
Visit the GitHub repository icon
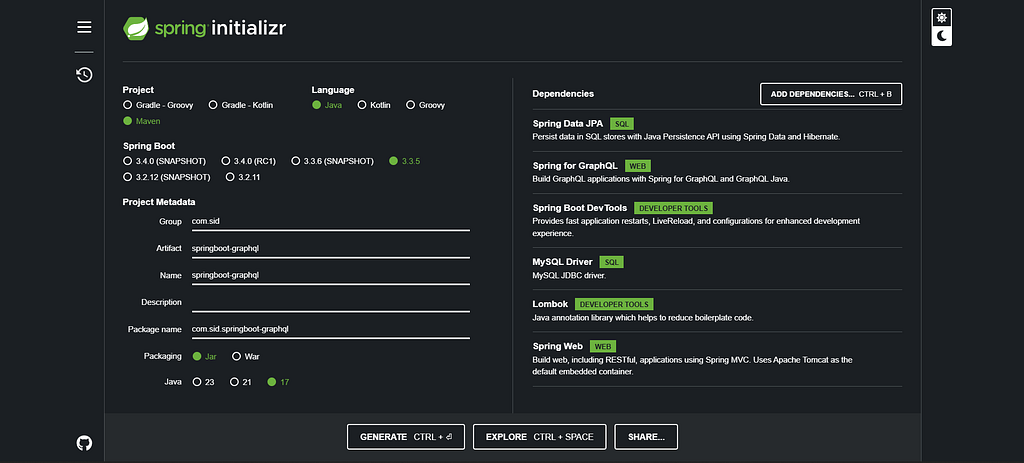click(x=84, y=443)
